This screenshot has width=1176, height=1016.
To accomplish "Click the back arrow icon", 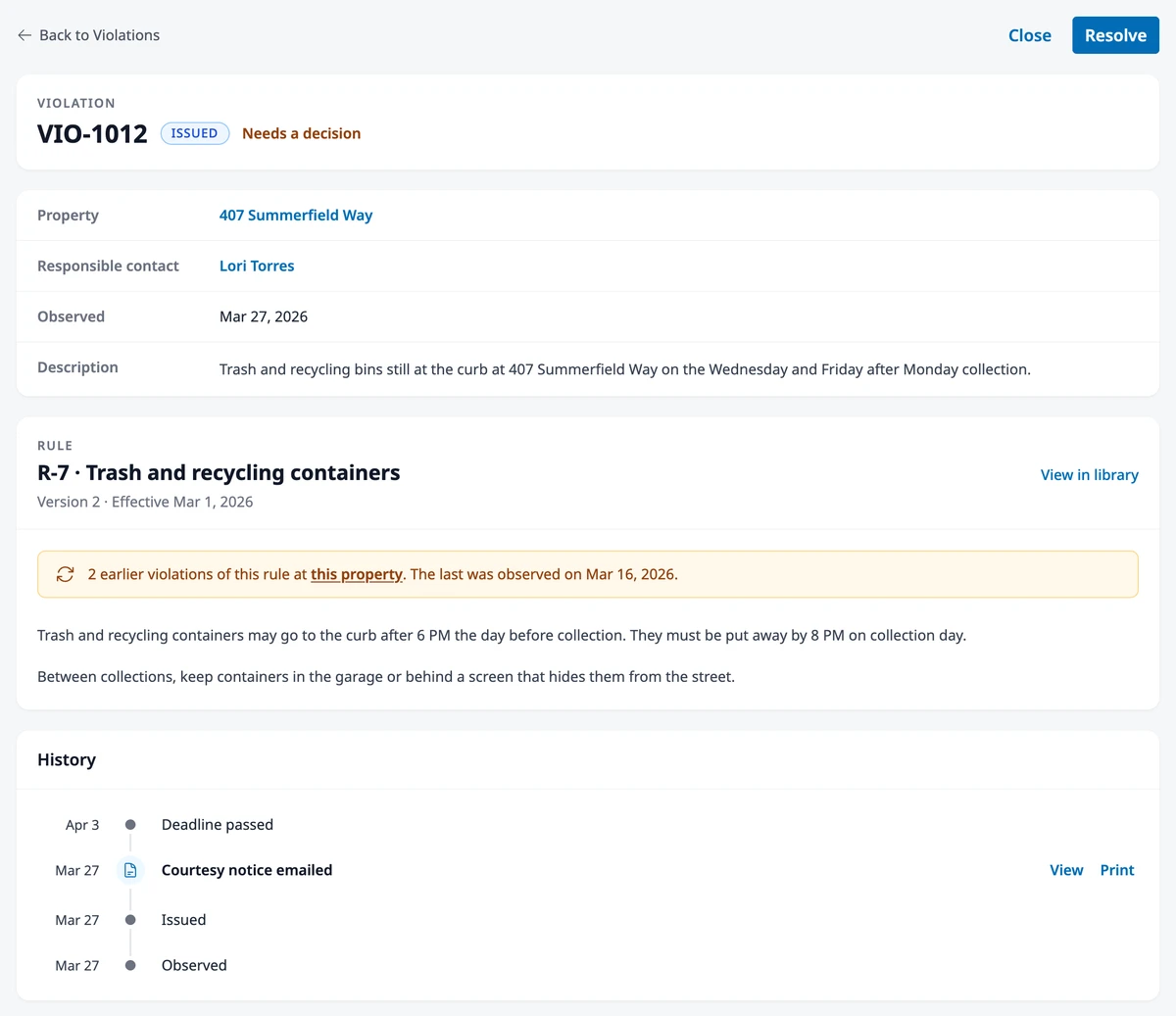I will point(24,35).
